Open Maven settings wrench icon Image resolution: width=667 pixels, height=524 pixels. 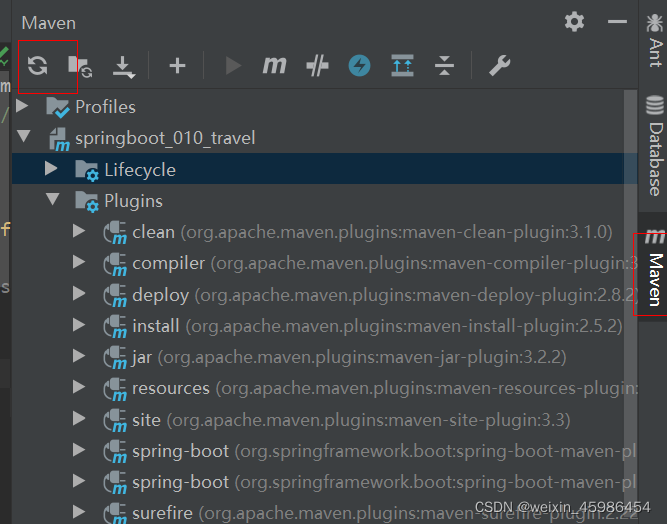(x=499, y=66)
